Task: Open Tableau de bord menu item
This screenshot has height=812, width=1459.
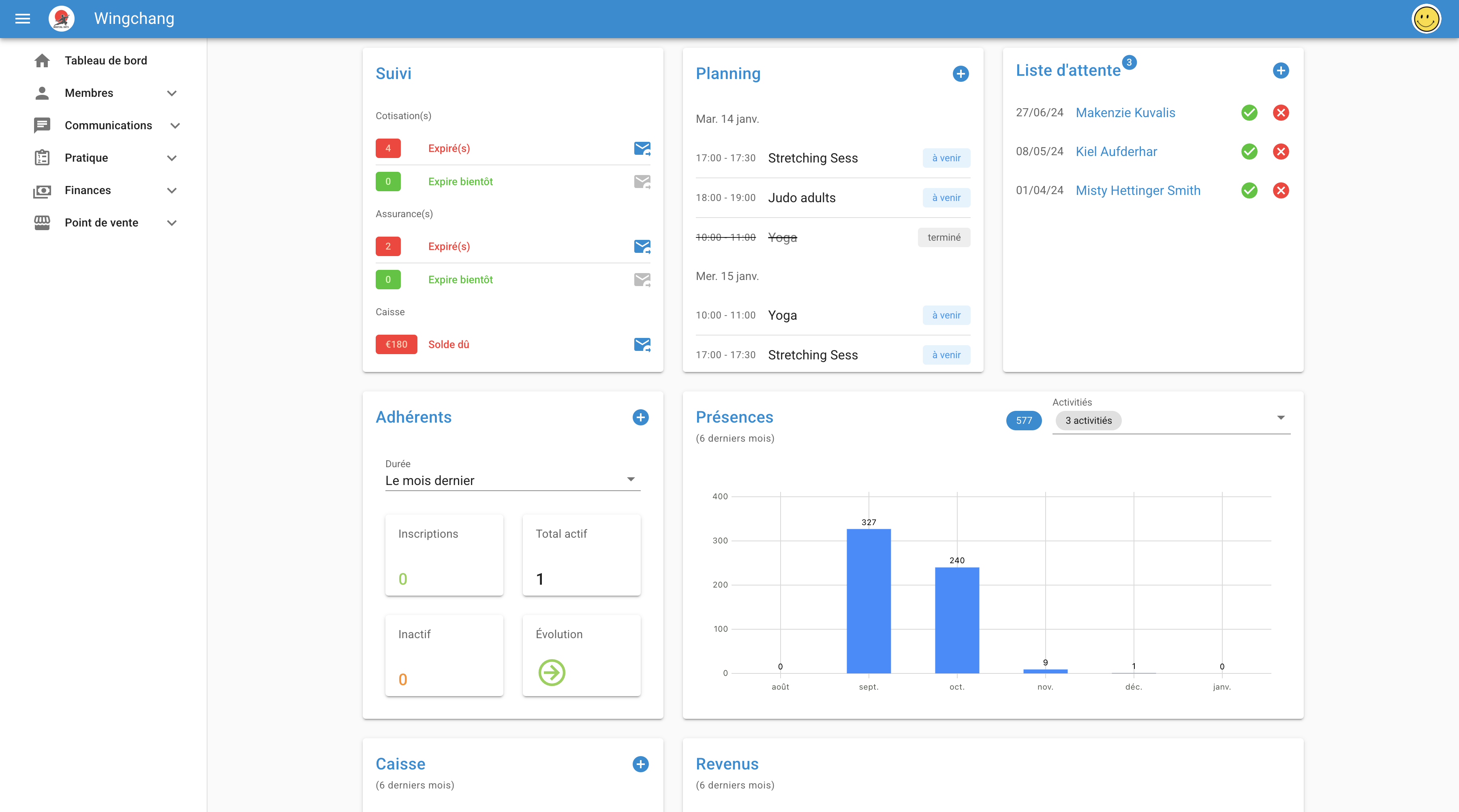Action: click(x=105, y=61)
